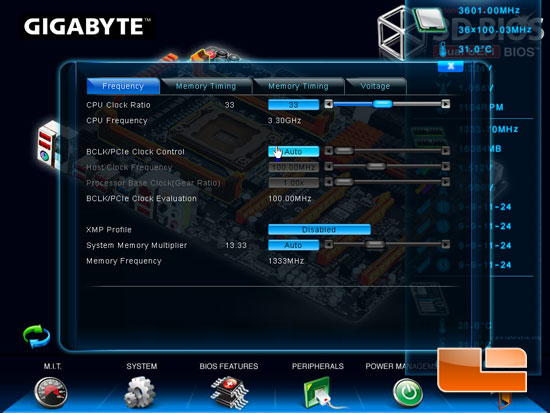Open the BIOS Features chip icon

(229, 393)
